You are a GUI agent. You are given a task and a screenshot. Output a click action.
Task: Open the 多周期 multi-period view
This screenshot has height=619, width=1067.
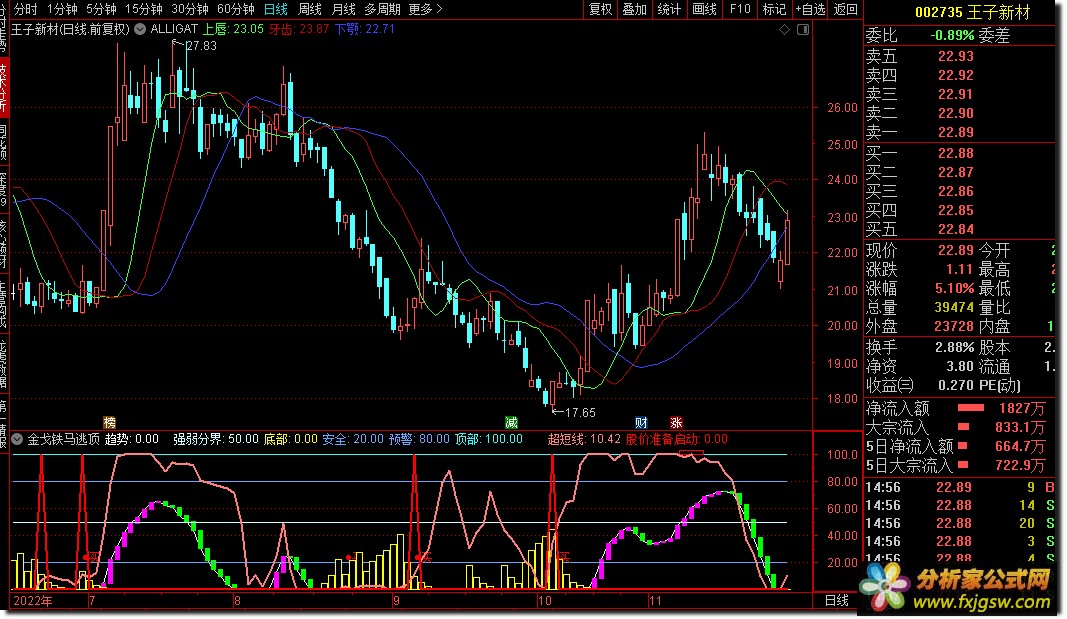coord(382,9)
